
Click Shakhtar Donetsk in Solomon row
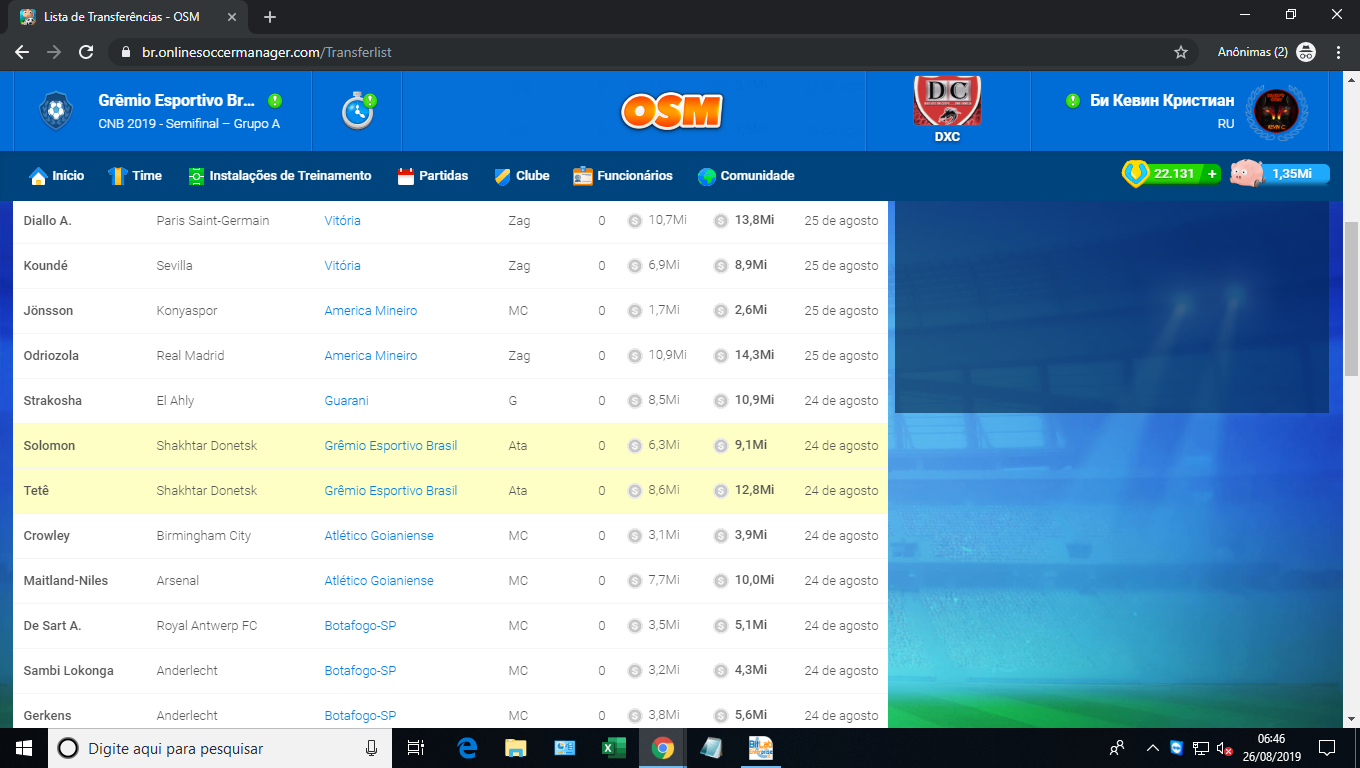[x=207, y=445]
